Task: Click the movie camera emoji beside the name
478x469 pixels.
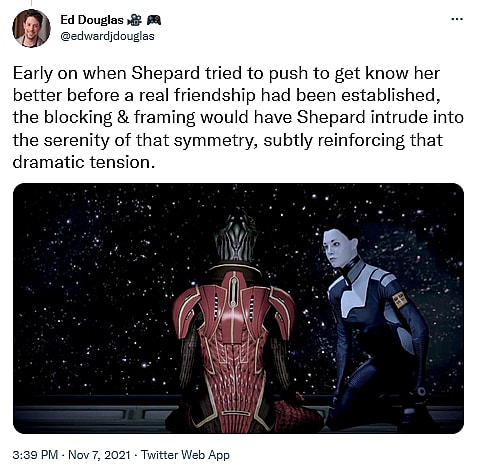Action: [134, 20]
